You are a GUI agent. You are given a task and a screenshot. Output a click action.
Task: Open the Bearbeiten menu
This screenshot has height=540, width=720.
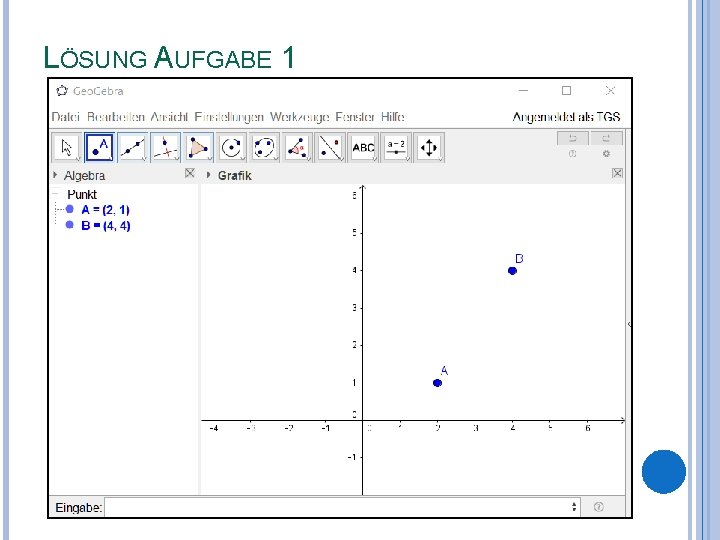(x=116, y=117)
